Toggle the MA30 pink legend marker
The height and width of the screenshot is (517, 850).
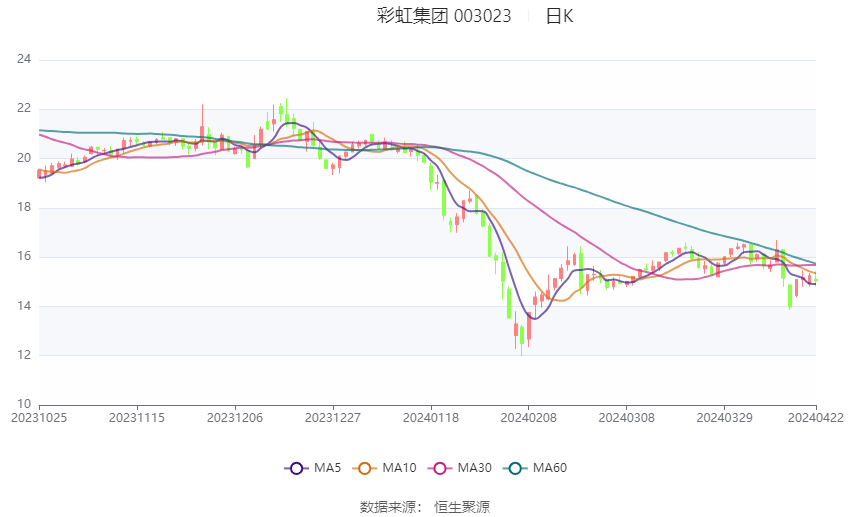click(440, 468)
